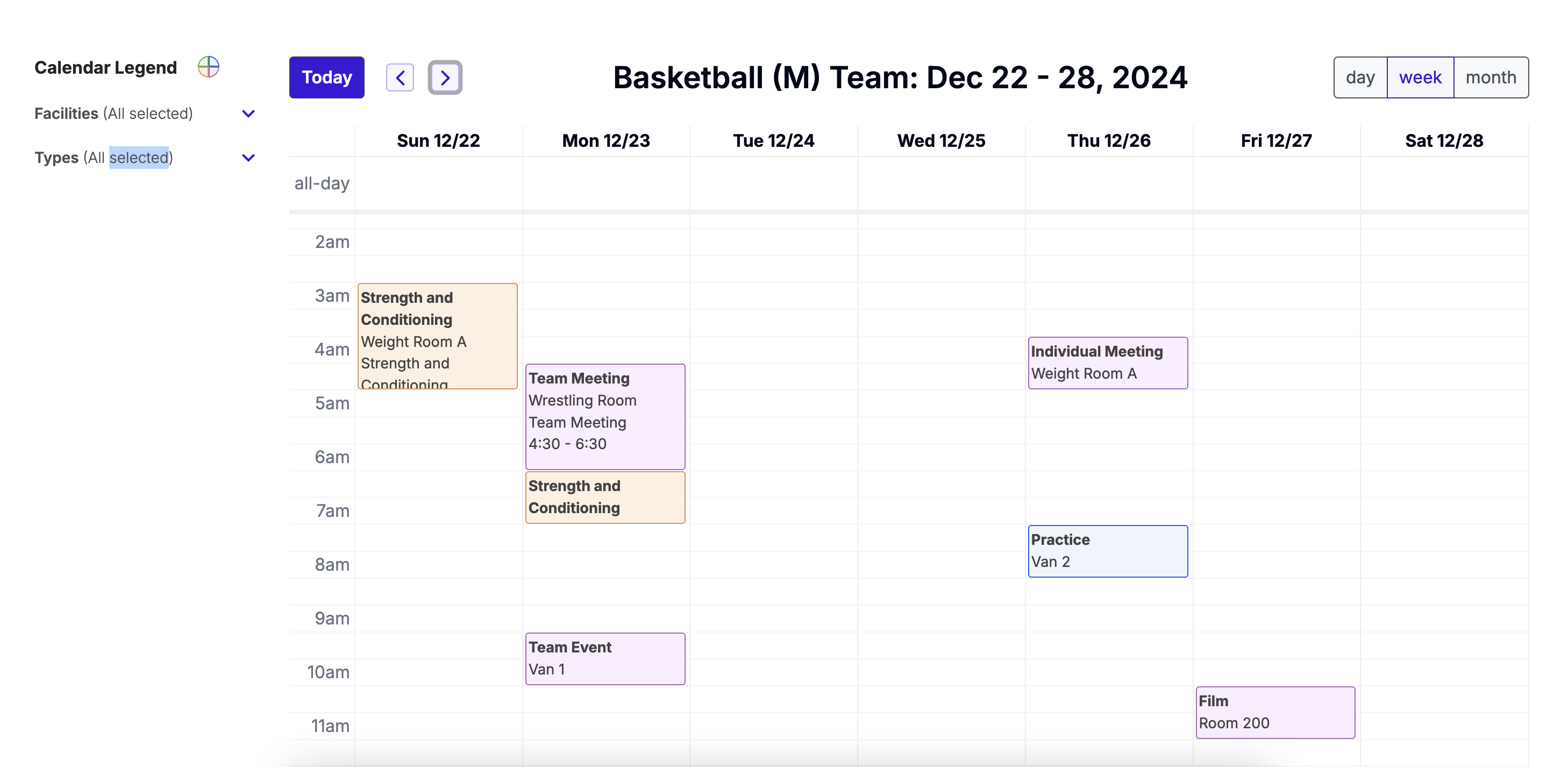Expand the Types filter dropdown
Image resolution: width=1568 pixels, height=767 pixels.
[x=248, y=158]
